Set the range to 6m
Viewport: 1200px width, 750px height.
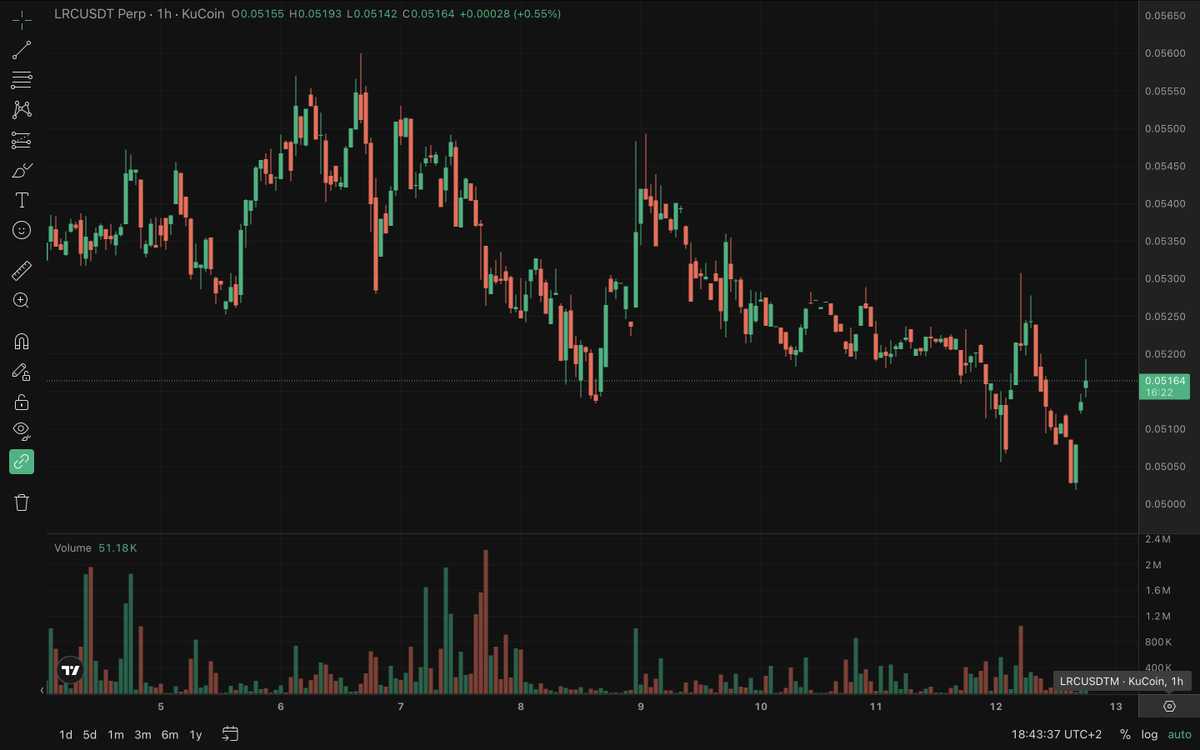[170, 734]
